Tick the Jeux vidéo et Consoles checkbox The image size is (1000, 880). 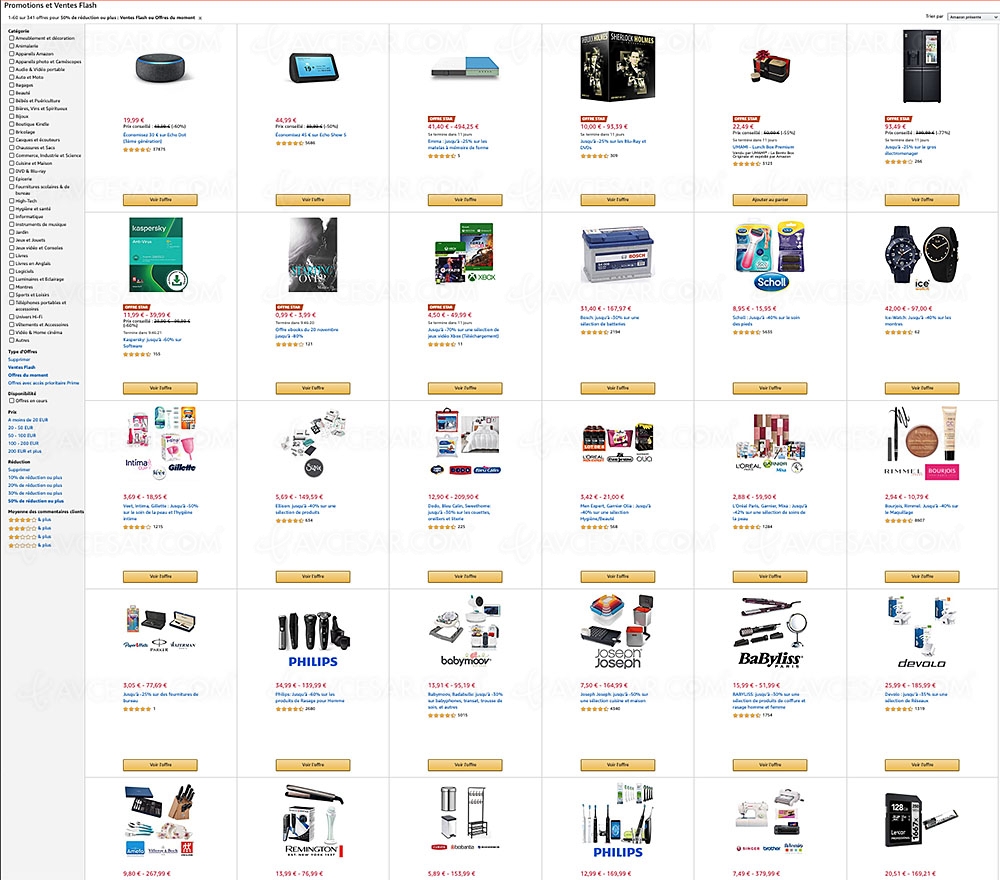click(x=11, y=247)
